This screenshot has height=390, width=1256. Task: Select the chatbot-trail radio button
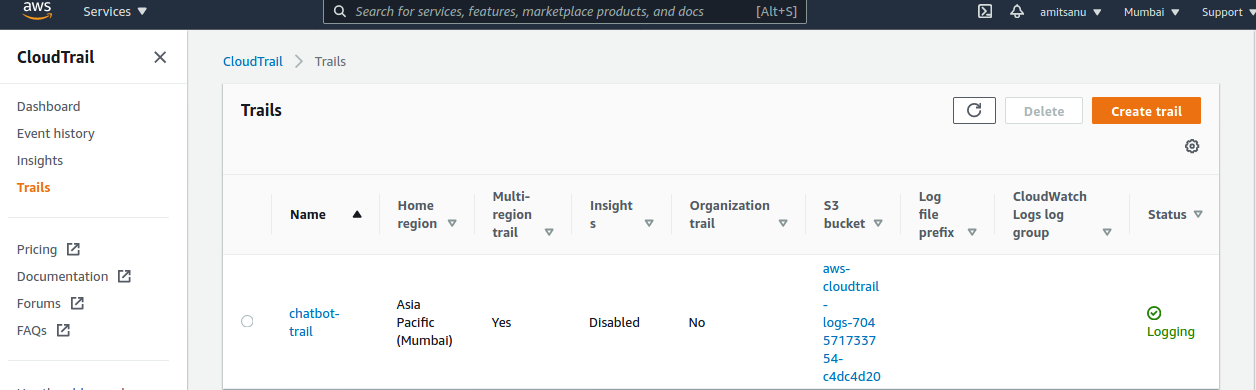click(247, 321)
